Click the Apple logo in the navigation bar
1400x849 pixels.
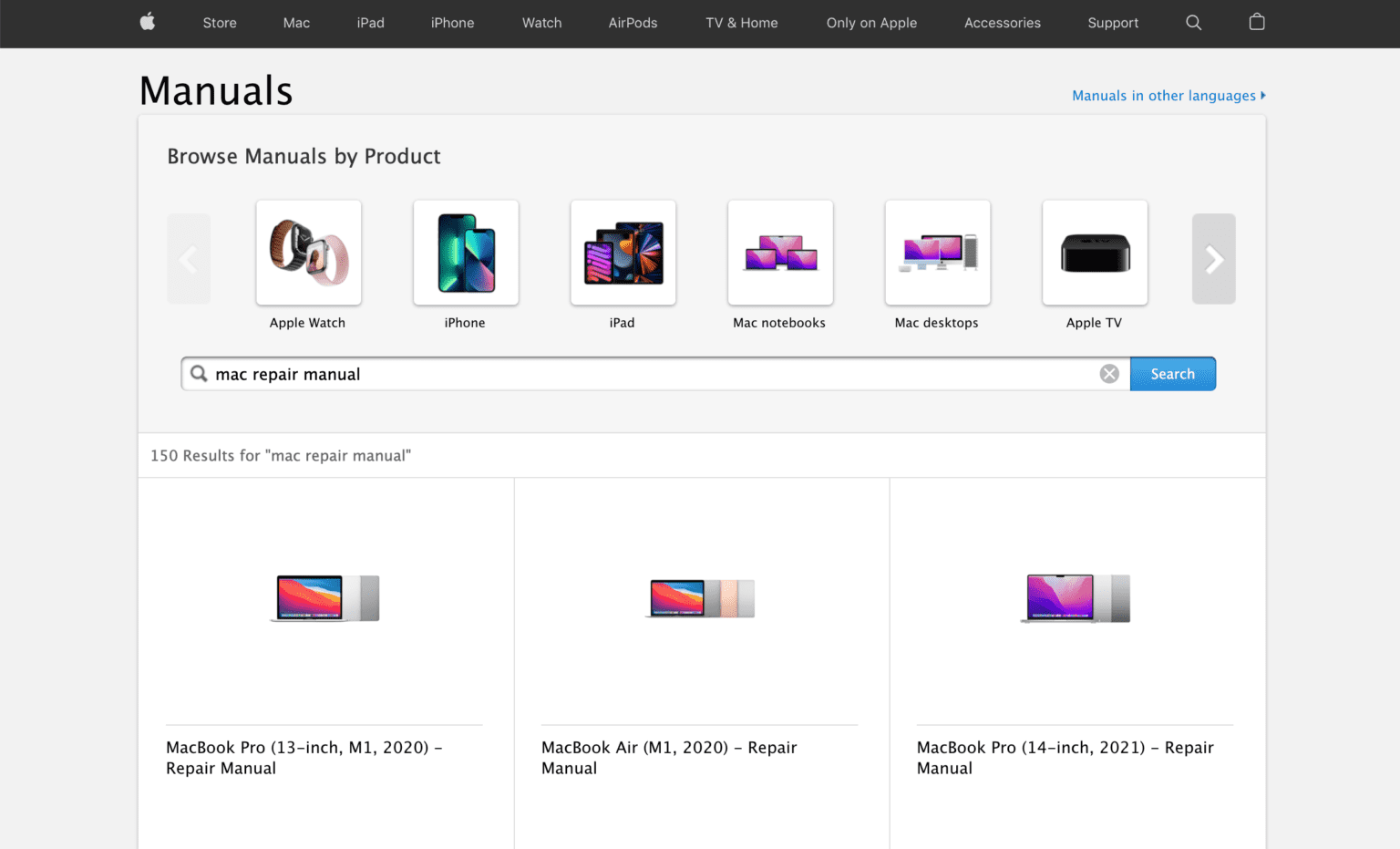click(x=147, y=23)
